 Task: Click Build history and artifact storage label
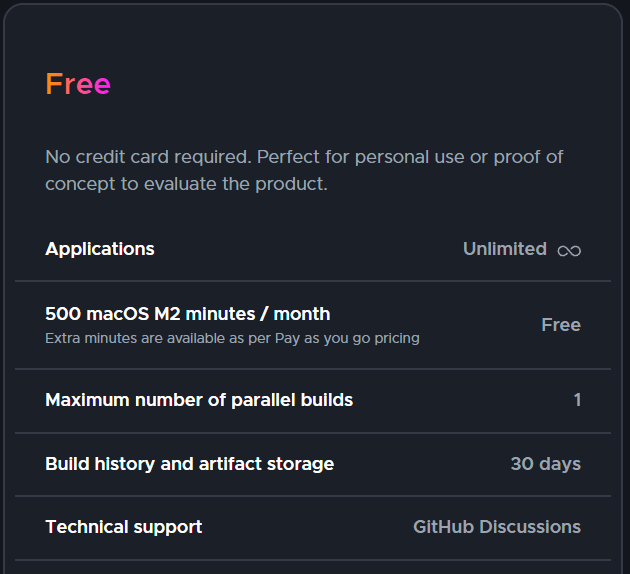190,464
